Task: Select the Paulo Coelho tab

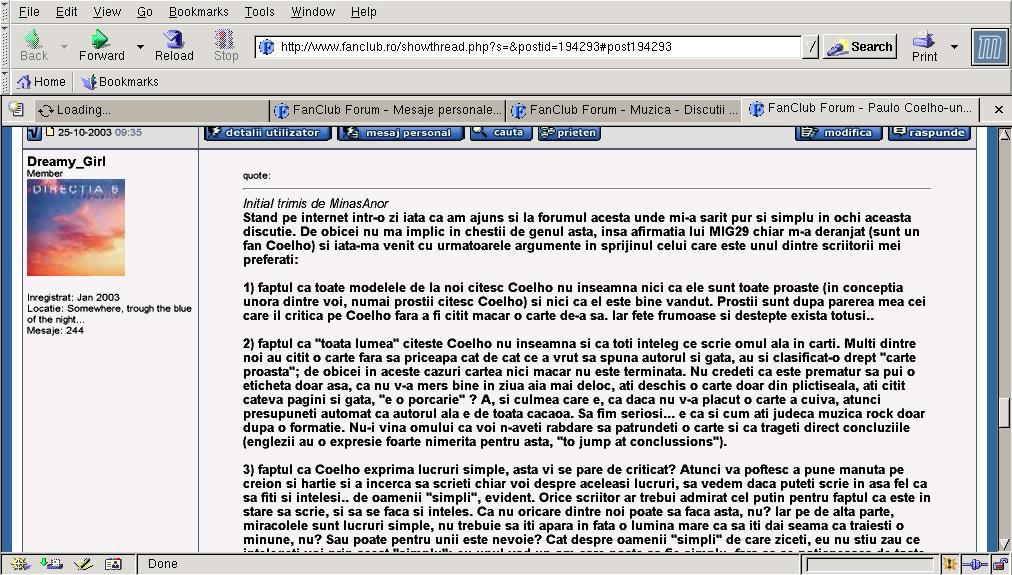Action: pyautogui.click(x=861, y=108)
